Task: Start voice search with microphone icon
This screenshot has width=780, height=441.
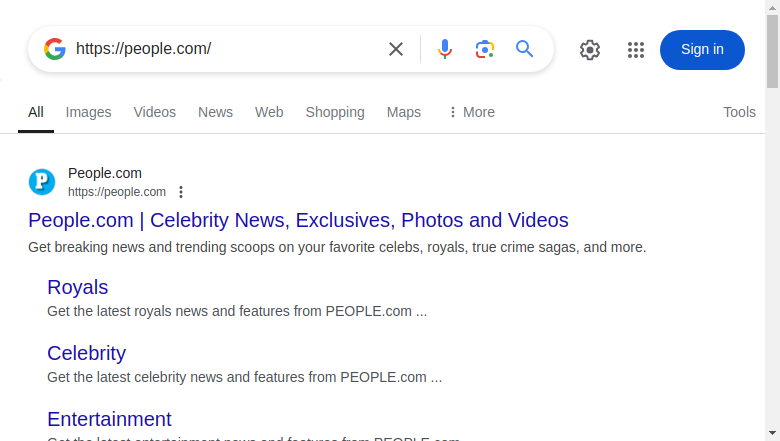Action: 445,49
